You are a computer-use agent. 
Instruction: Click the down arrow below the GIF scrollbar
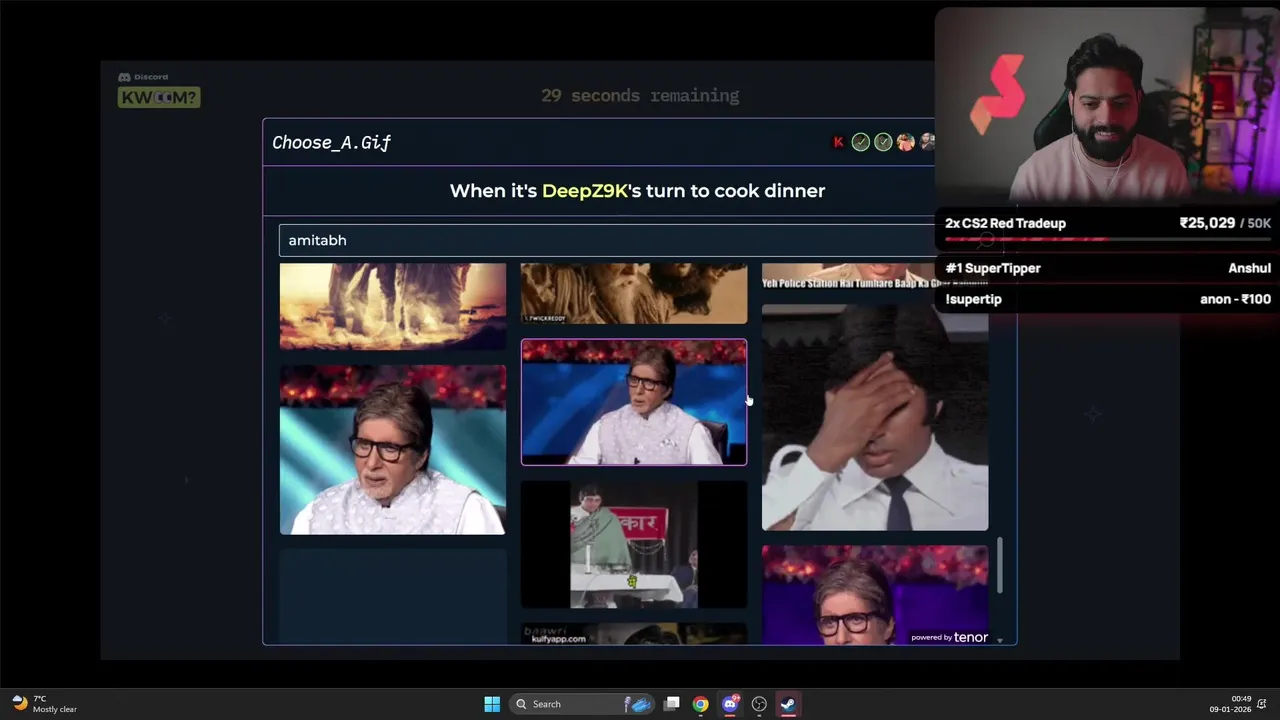click(999, 639)
